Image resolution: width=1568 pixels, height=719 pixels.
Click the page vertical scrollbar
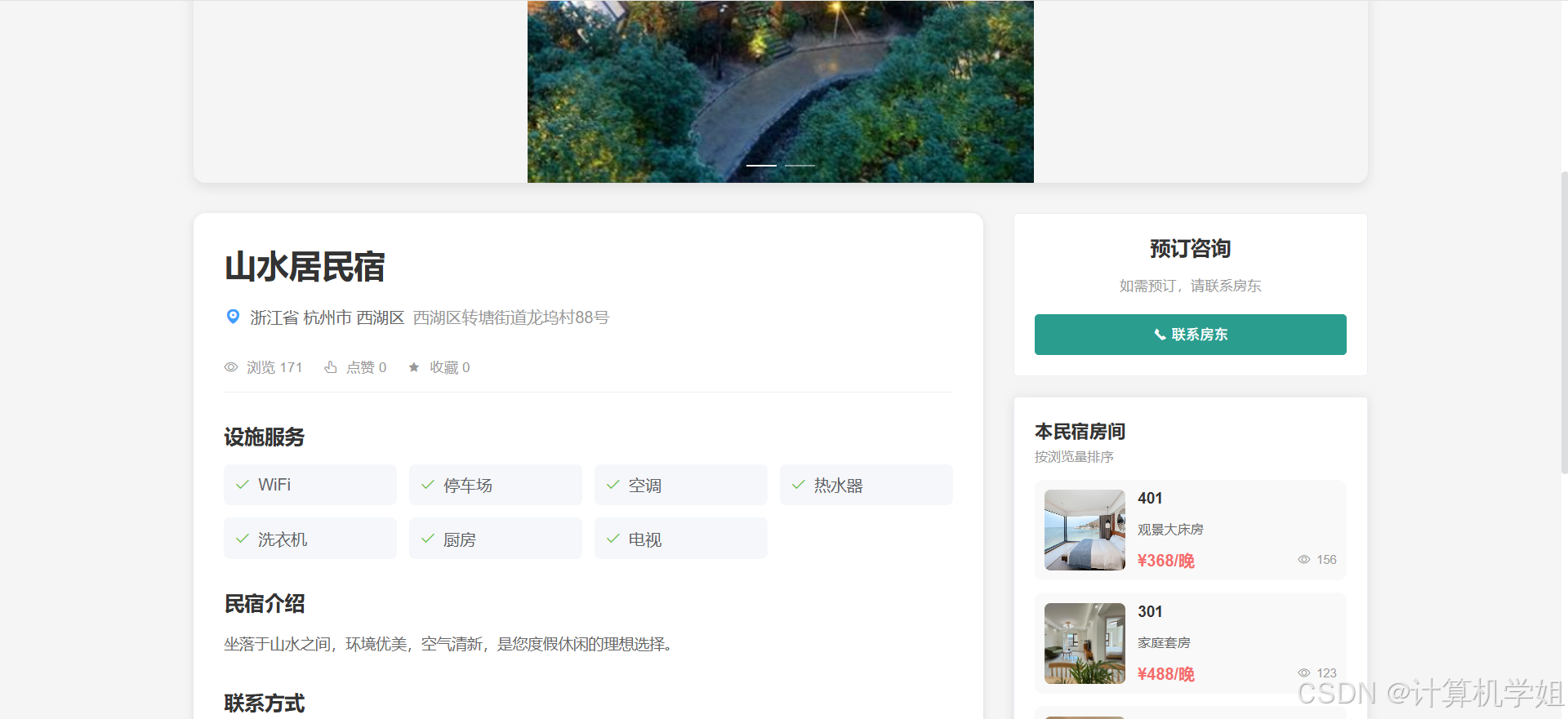[1564, 322]
